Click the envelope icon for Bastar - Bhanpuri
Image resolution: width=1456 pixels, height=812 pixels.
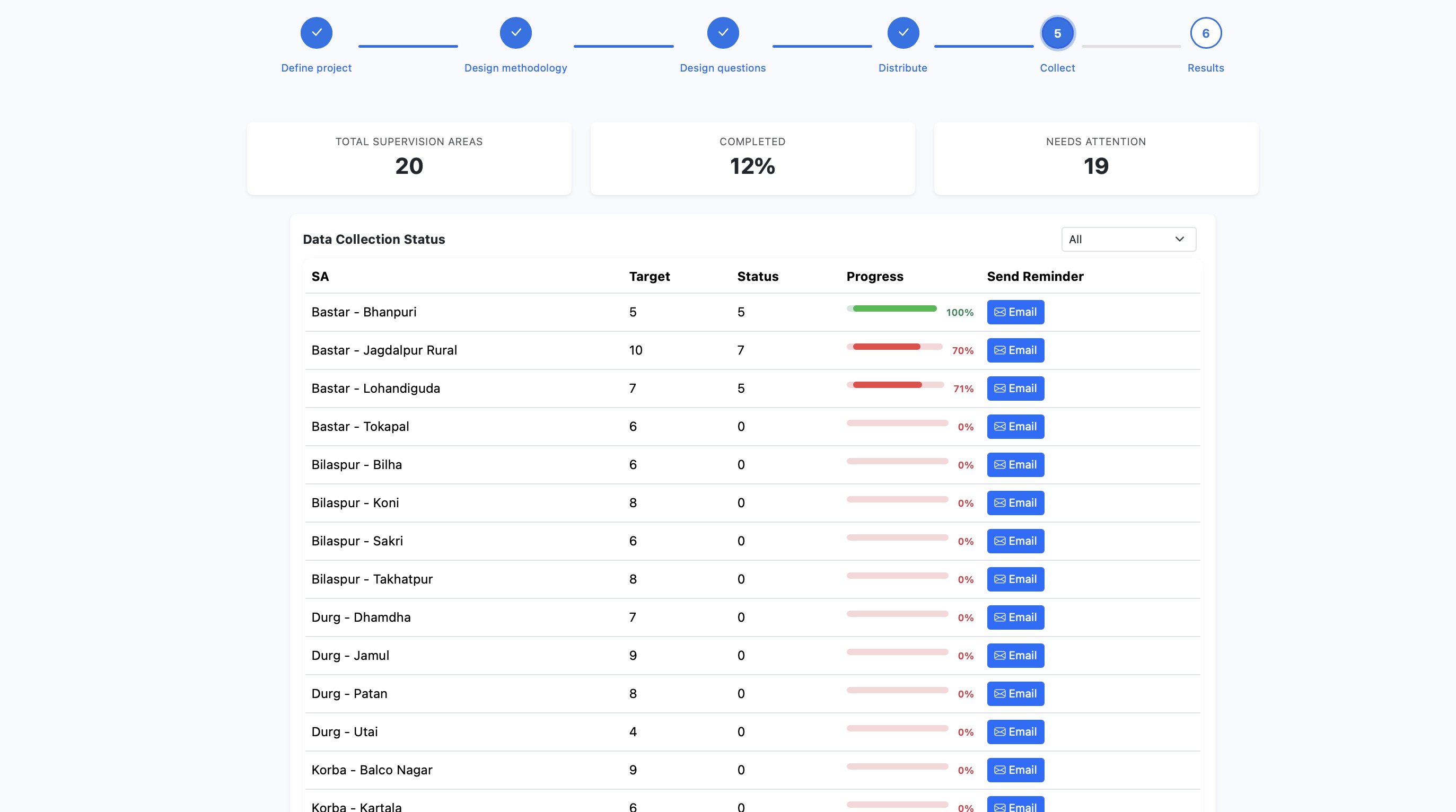1000,312
